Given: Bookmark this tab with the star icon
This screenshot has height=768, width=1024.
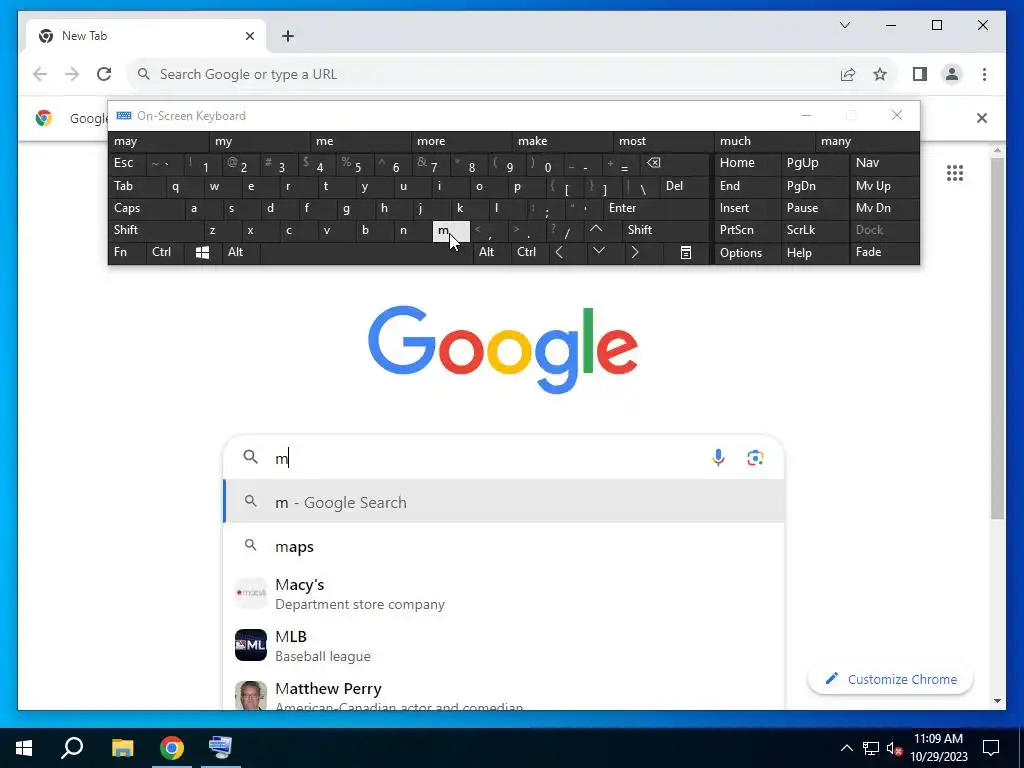Looking at the screenshot, I should (880, 74).
